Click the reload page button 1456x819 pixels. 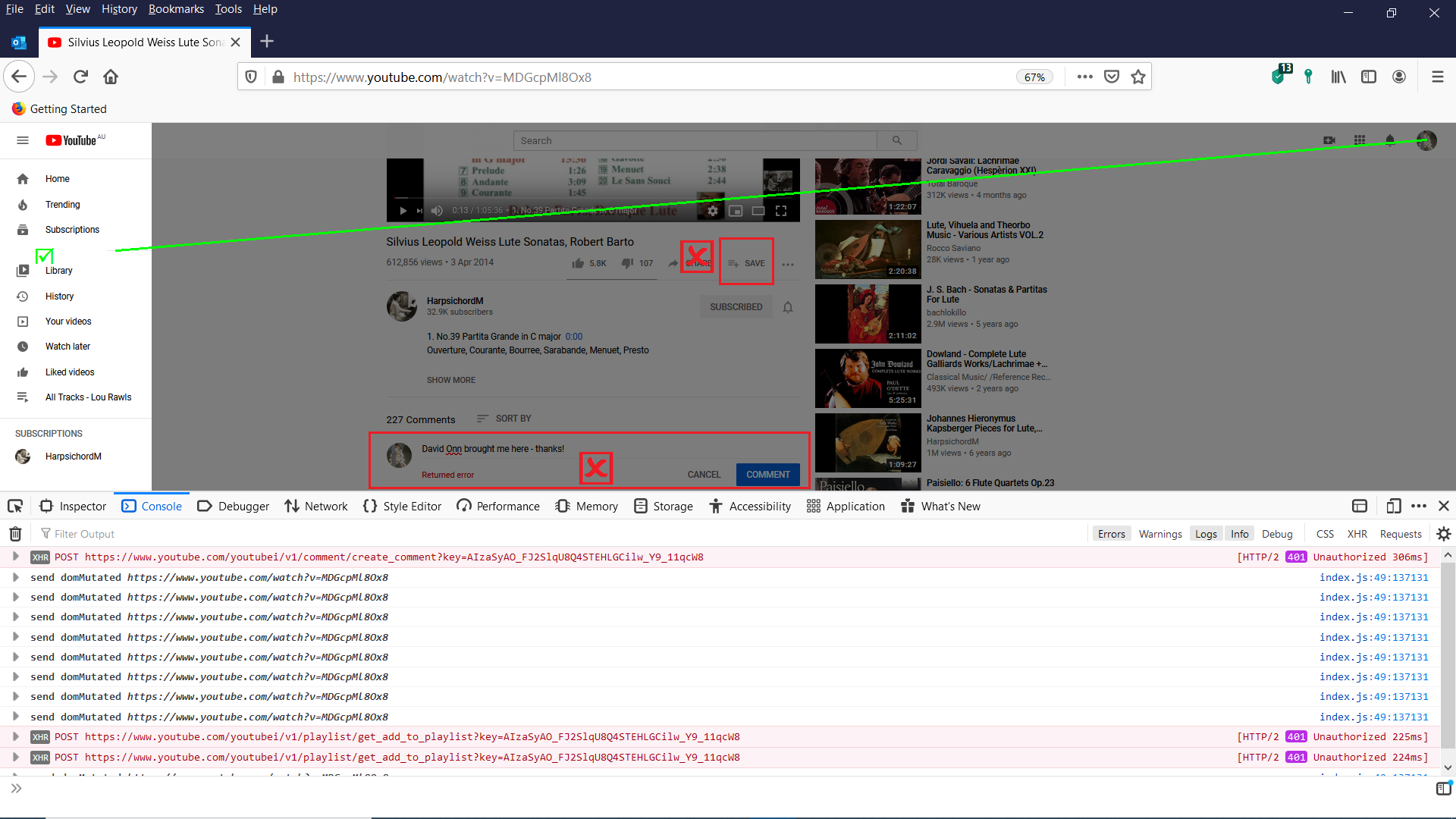click(80, 77)
